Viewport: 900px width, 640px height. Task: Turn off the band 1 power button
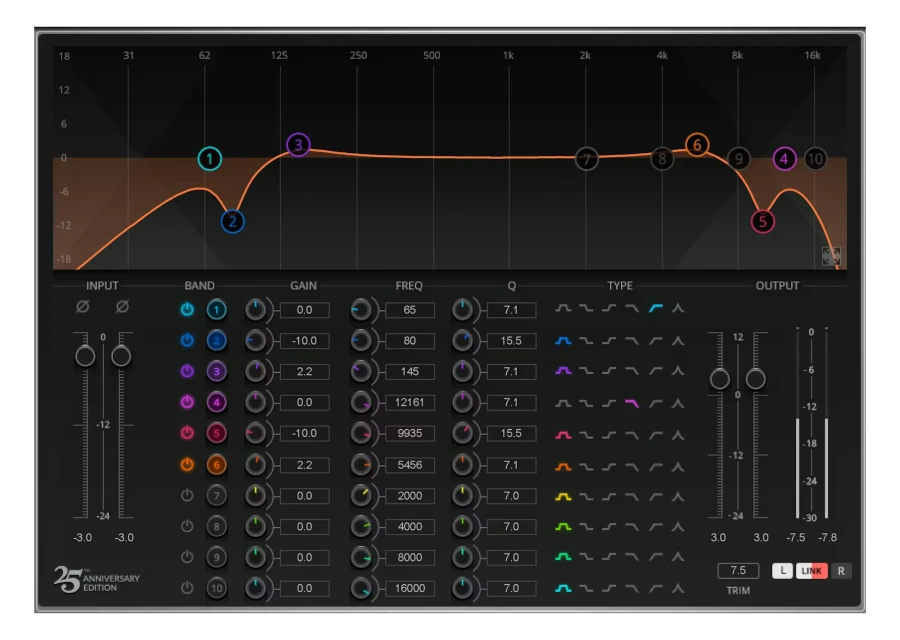click(x=187, y=309)
